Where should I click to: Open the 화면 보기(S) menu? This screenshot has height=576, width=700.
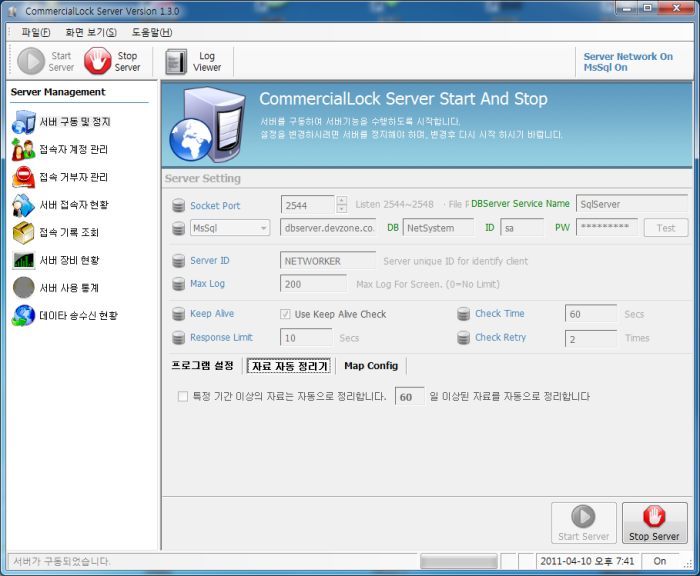[x=91, y=33]
